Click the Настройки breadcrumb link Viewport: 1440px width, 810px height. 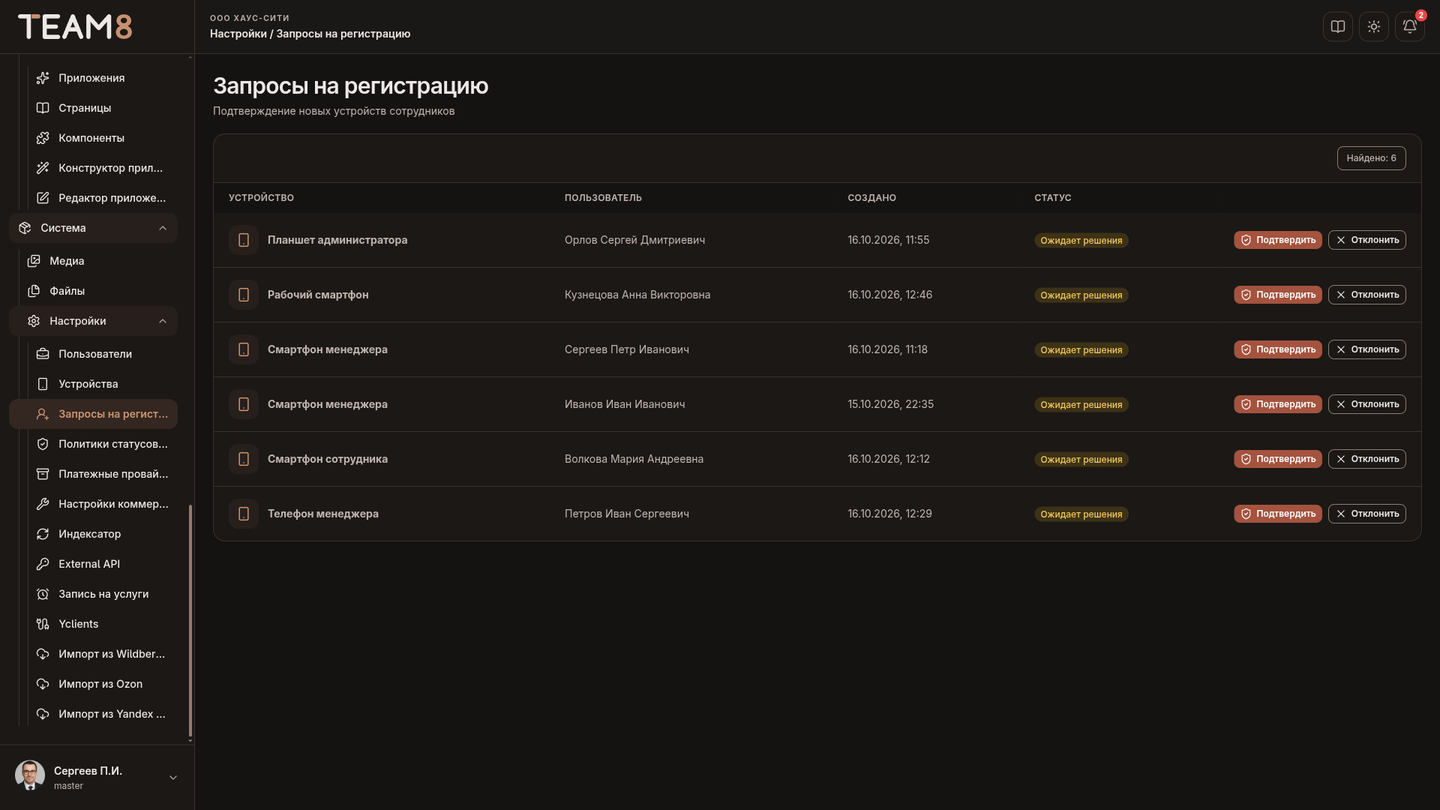tap(238, 34)
